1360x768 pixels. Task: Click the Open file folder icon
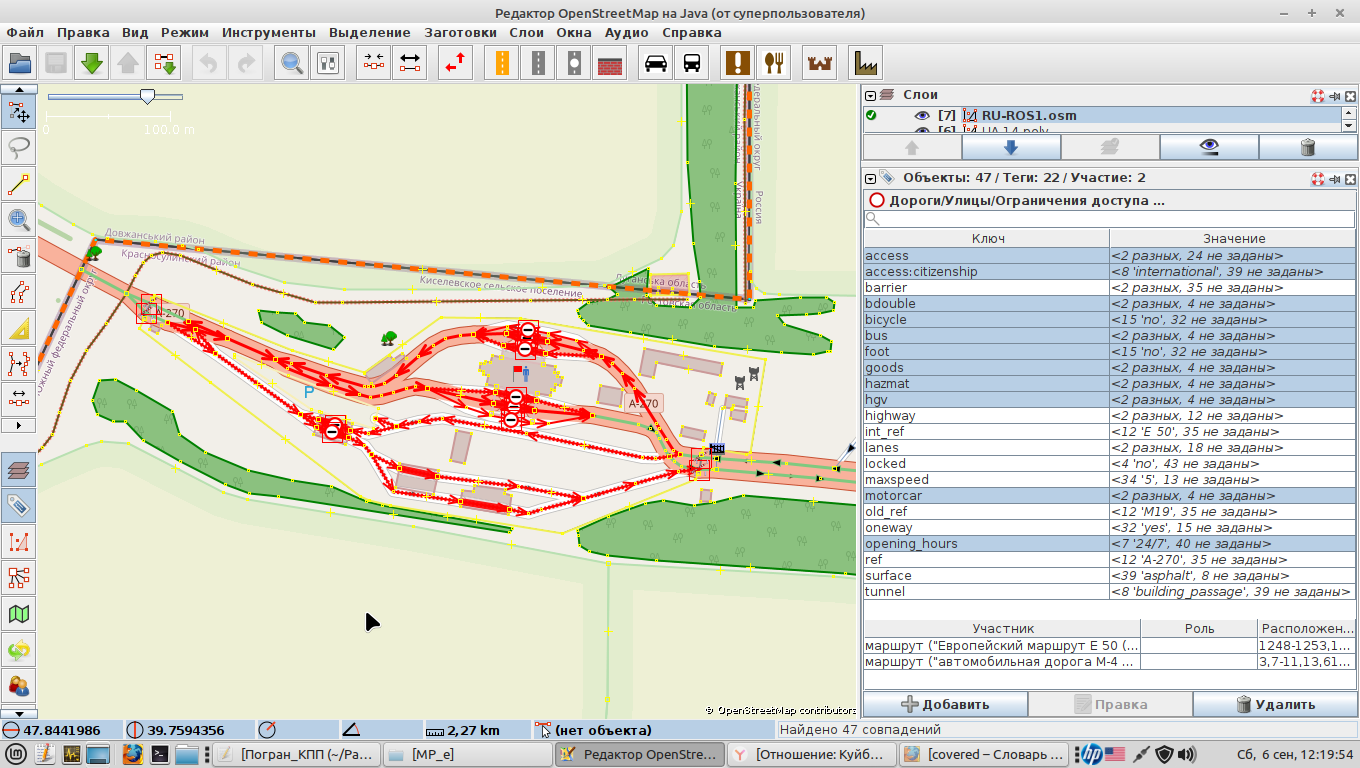click(x=20, y=64)
